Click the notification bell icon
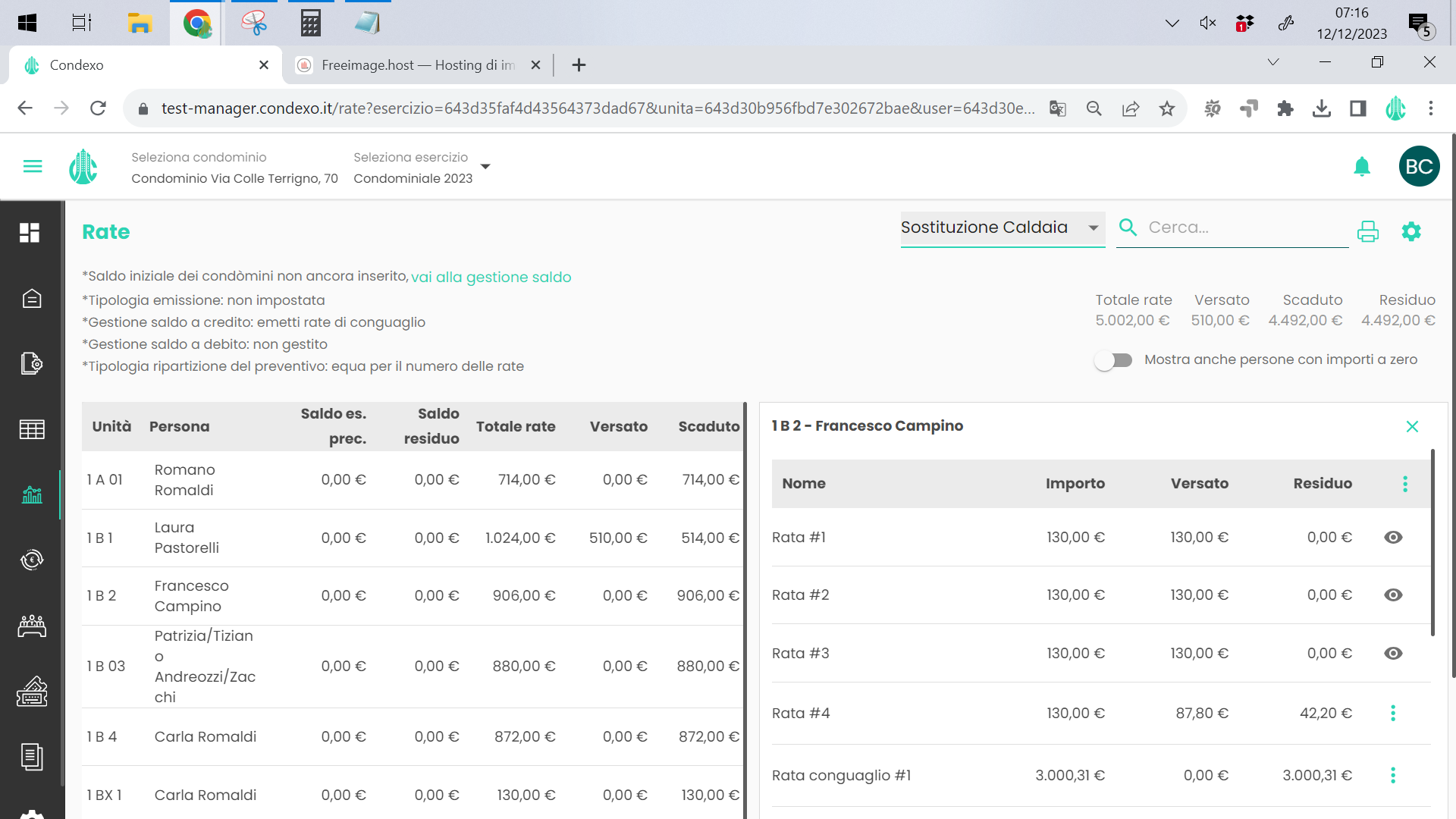Viewport: 1456px width, 819px height. point(1362,167)
